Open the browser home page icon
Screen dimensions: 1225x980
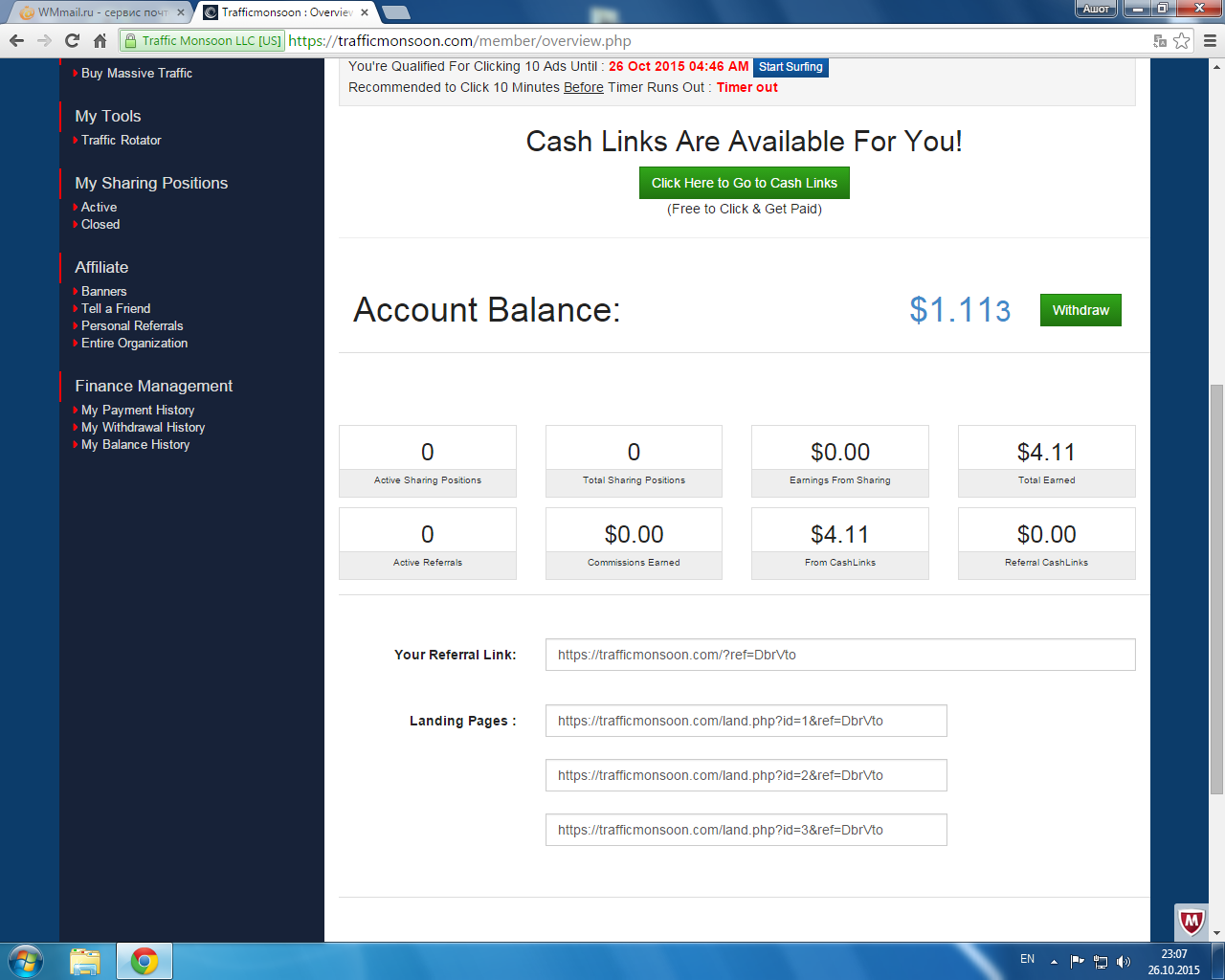(x=100, y=40)
